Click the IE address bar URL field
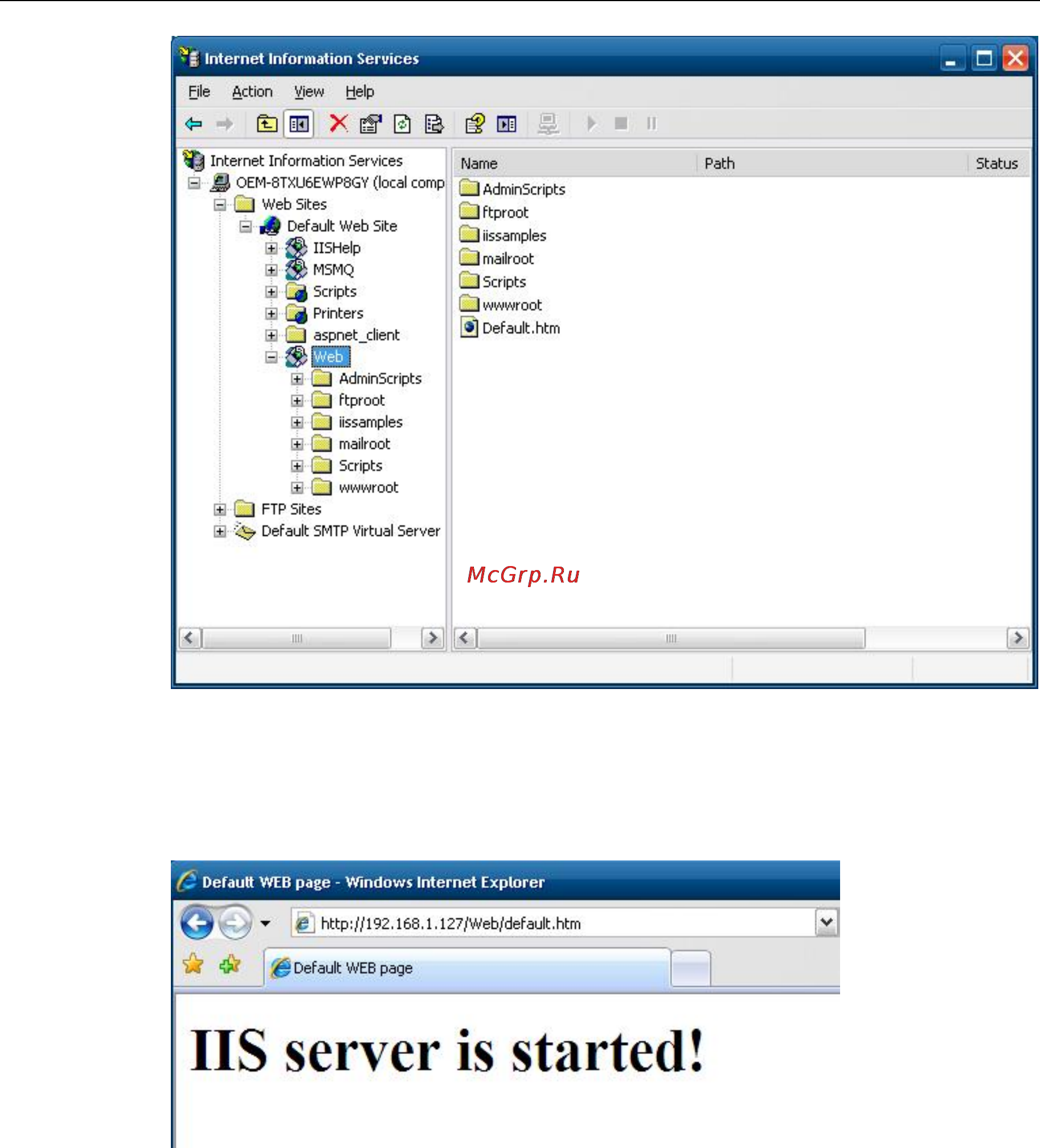The width and height of the screenshot is (1040, 1148). pyautogui.click(x=554, y=923)
